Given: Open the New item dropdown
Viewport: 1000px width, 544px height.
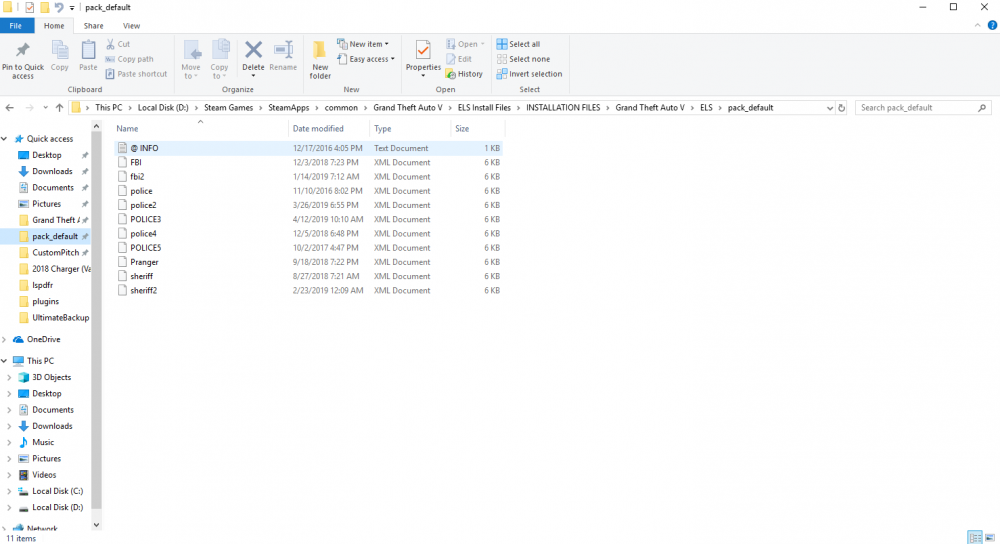Looking at the screenshot, I should 363,44.
